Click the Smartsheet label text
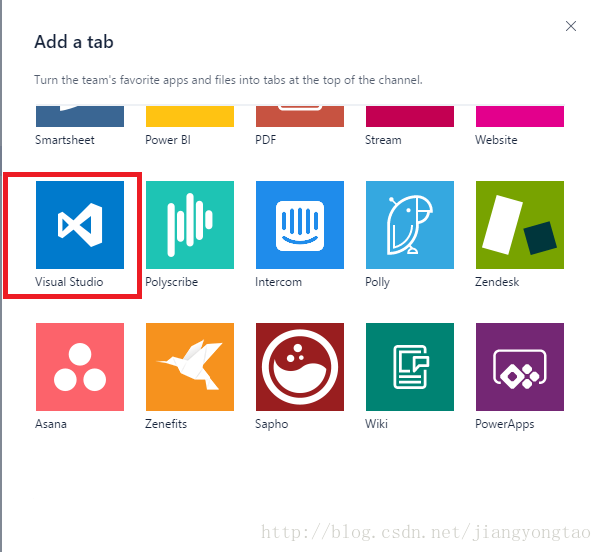 click(x=64, y=140)
